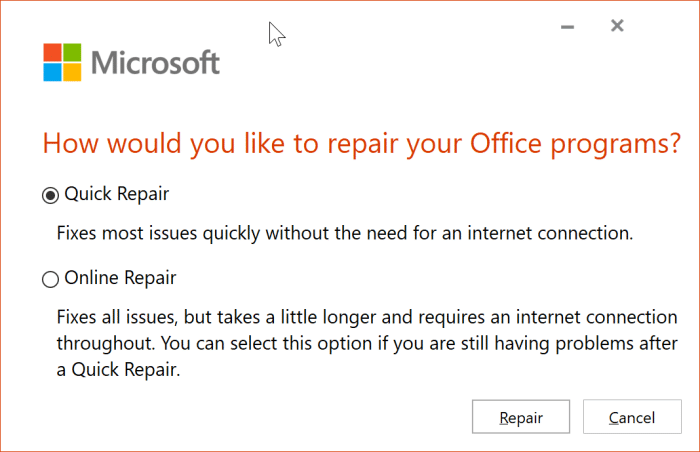Select the Quick Repair radio button
The width and height of the screenshot is (700, 452).
[x=51, y=196]
